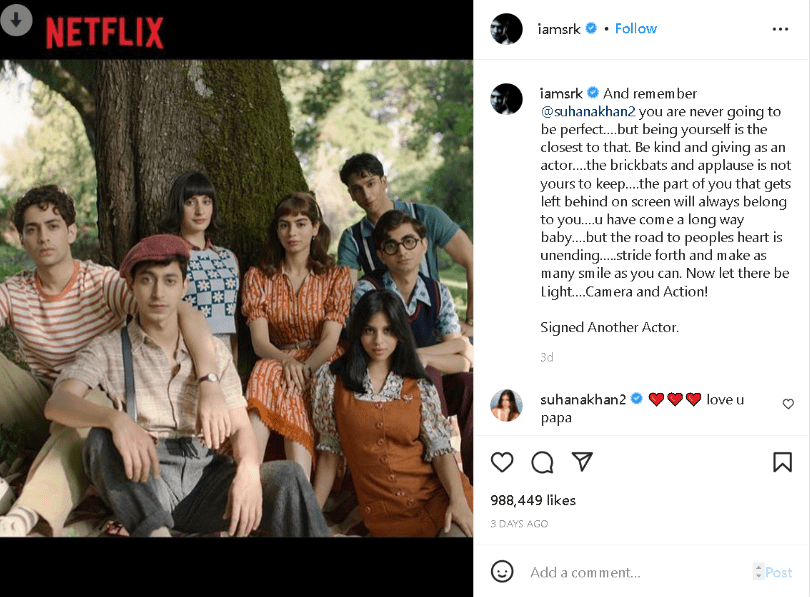
Task: Like the post with the heart icon
Action: tap(502, 462)
